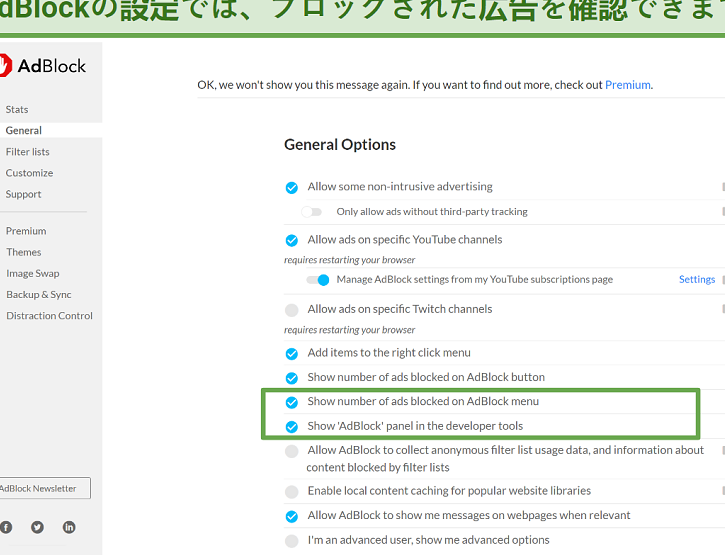
Task: Open the LinkedIn social icon
Action: (69, 527)
